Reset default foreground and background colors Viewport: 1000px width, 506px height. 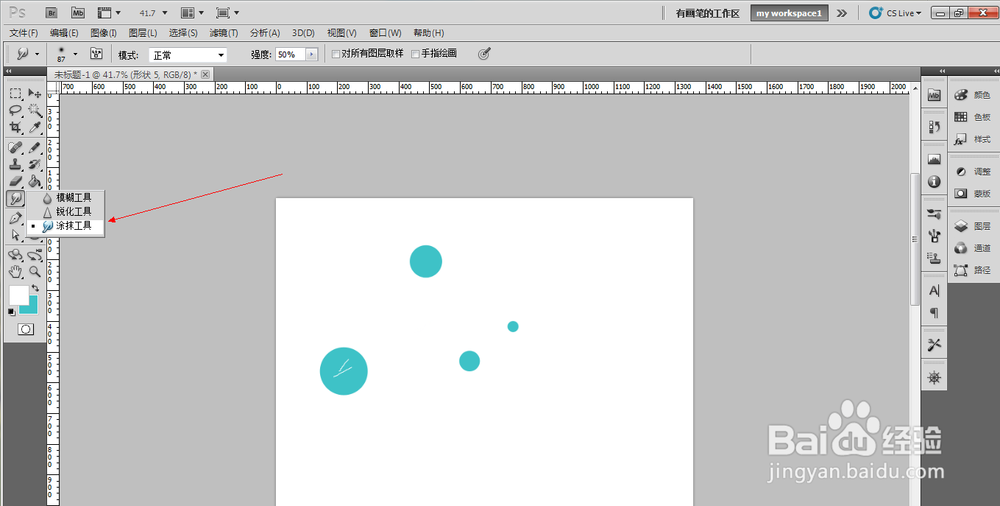pyautogui.click(x=11, y=311)
